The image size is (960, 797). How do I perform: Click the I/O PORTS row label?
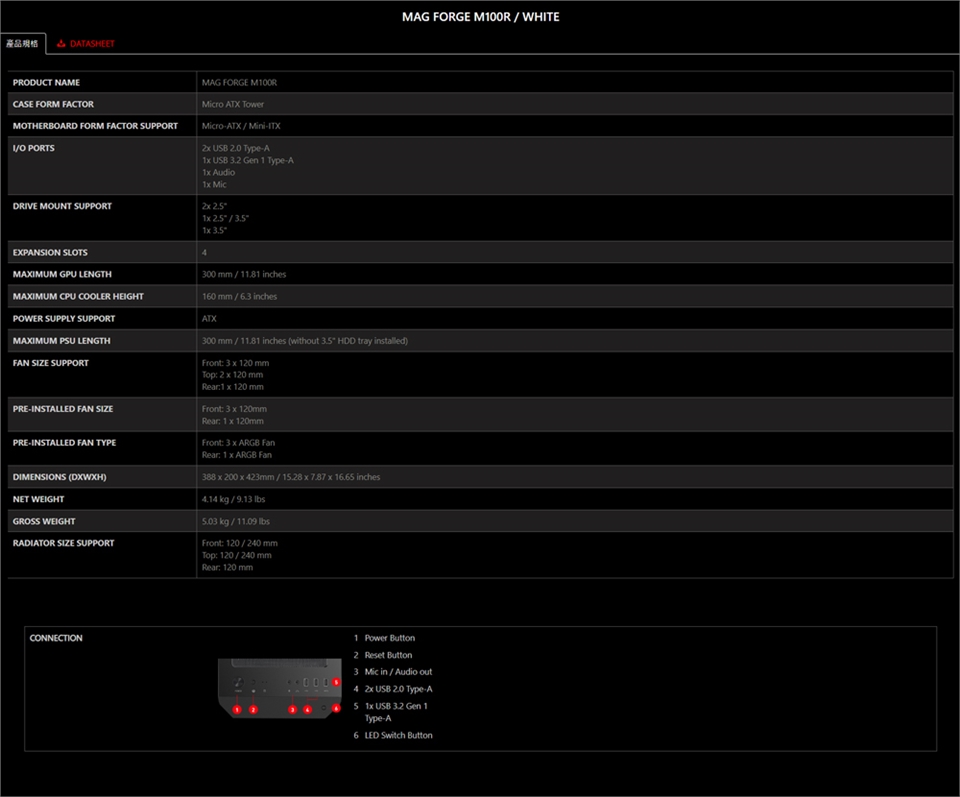34,148
